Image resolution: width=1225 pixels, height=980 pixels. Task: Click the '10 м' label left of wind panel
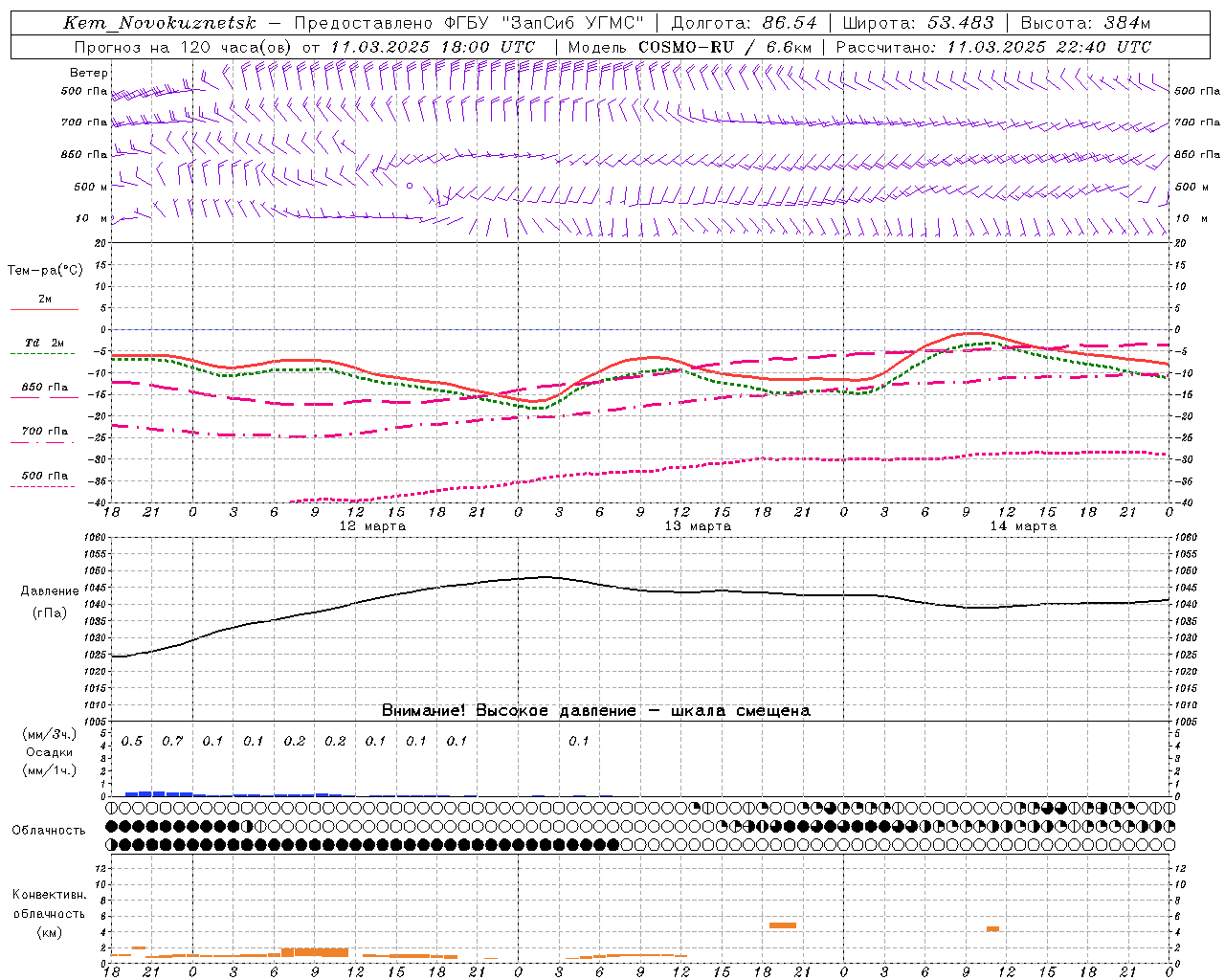(91, 219)
